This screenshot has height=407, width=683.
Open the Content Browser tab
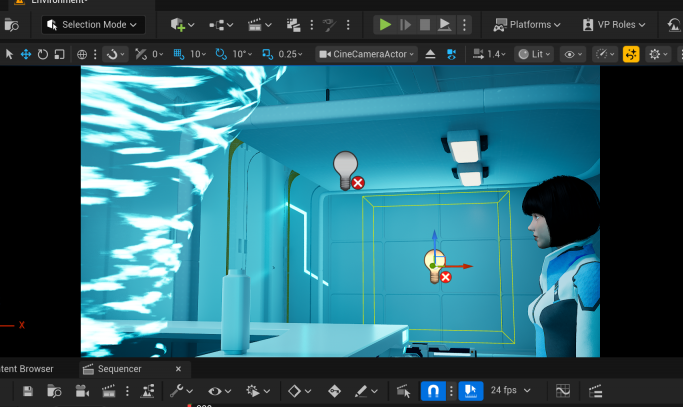coord(27,369)
